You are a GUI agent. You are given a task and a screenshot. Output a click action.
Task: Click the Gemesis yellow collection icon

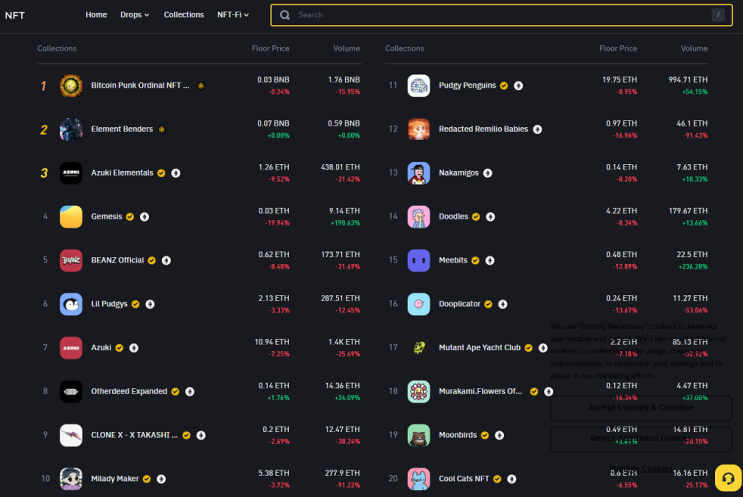coord(71,217)
